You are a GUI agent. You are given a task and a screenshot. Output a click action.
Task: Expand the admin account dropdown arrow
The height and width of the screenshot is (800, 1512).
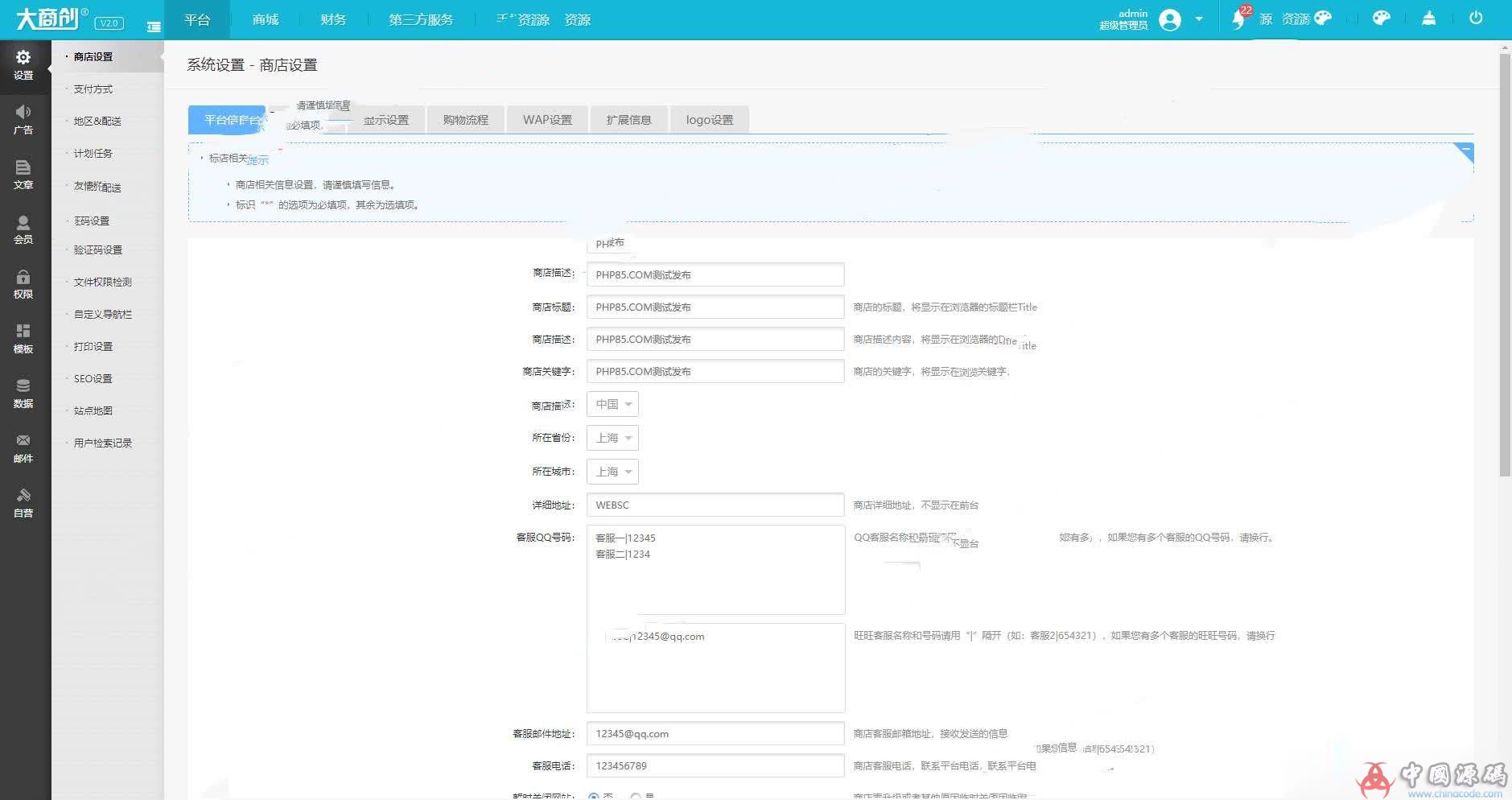click(x=1200, y=19)
